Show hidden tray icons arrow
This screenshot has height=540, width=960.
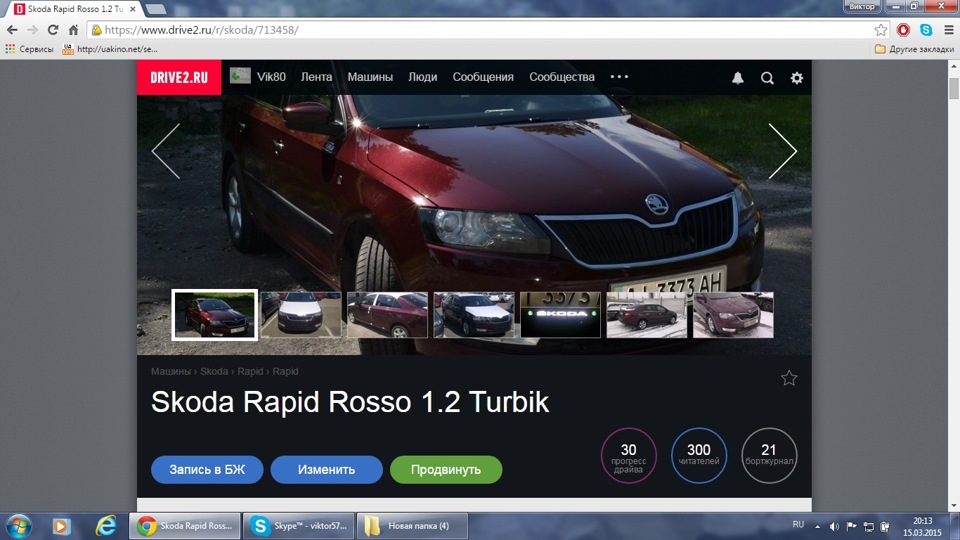click(x=817, y=527)
